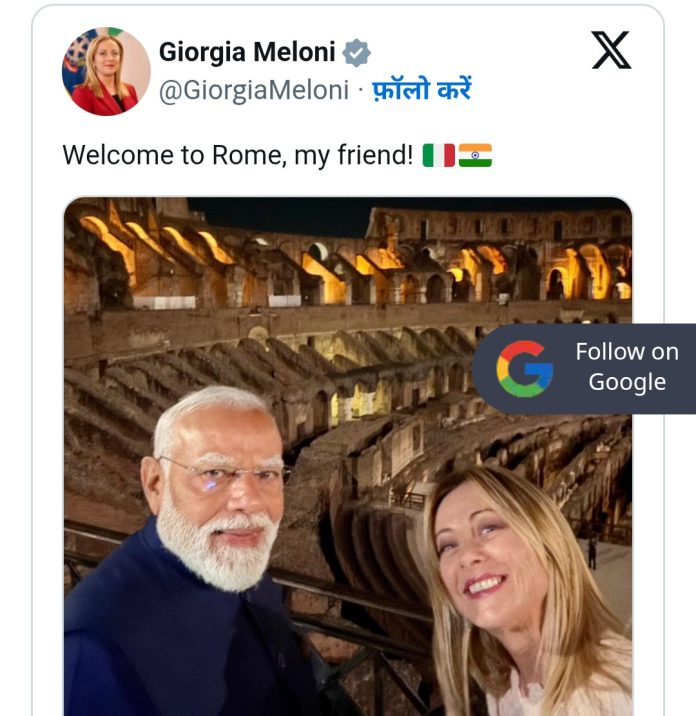The image size is (696, 716).
Task: Click the "Follow on Google" text label
Action: tap(627, 367)
